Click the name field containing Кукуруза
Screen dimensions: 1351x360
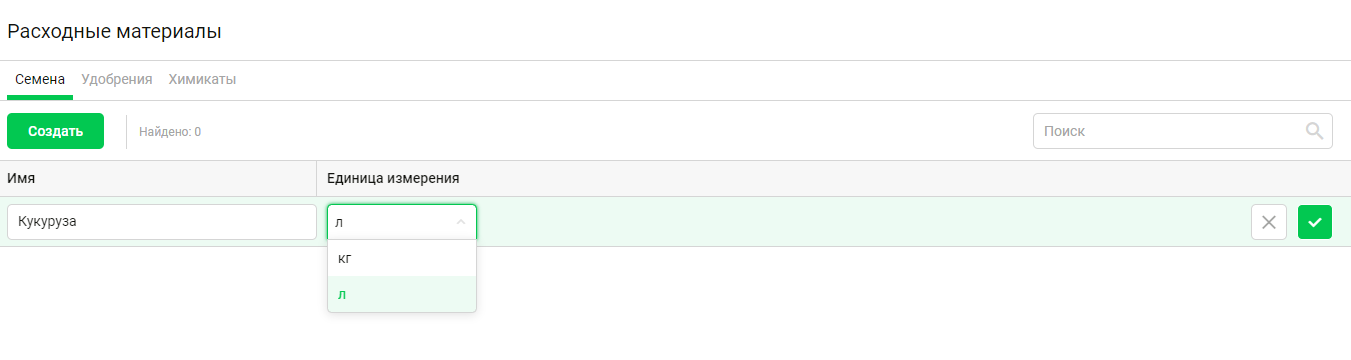(162, 222)
